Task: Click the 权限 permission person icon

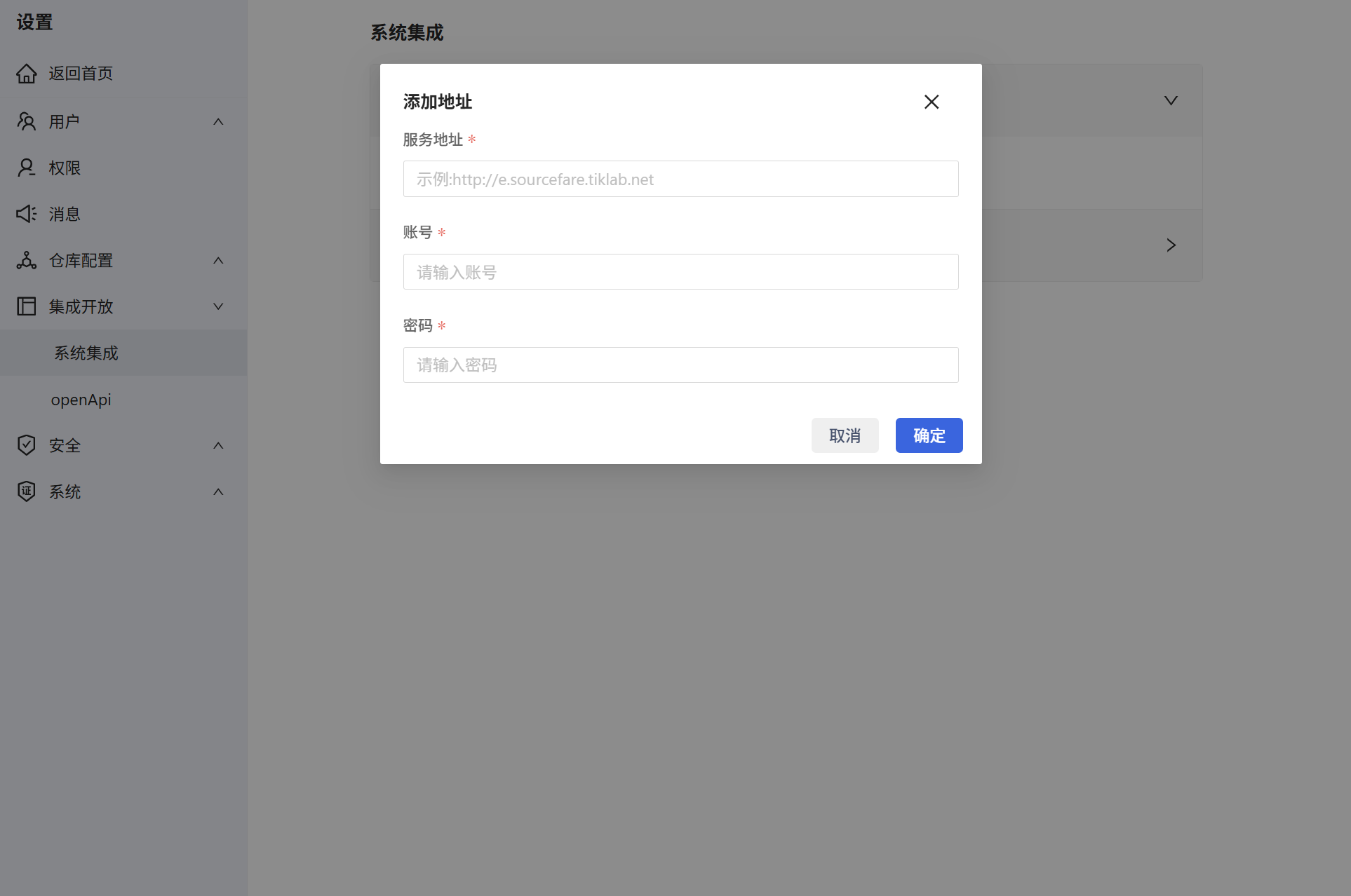Action: (27, 168)
